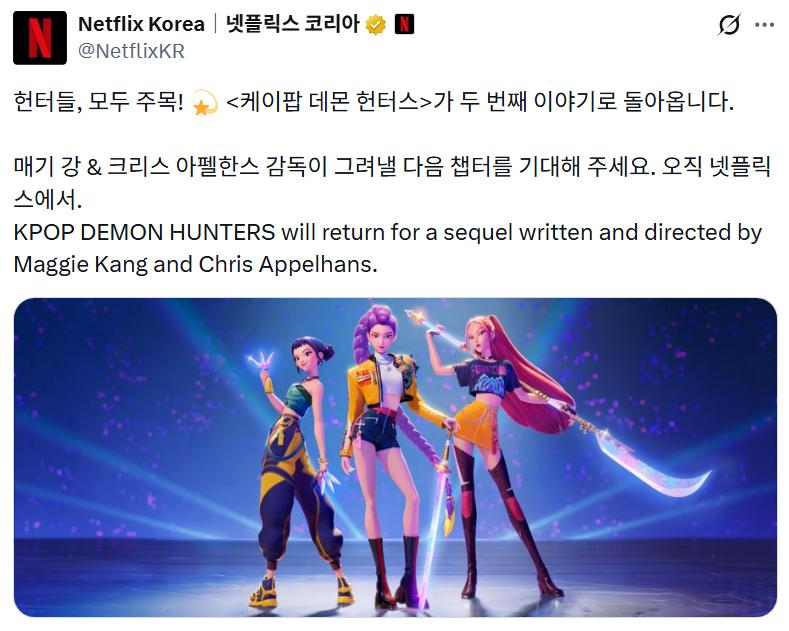Click the Korean paragraph starting "매기 강"

click(392, 183)
